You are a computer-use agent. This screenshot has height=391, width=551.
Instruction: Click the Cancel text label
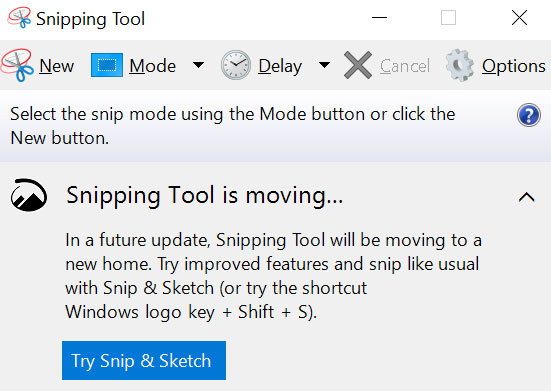point(405,66)
